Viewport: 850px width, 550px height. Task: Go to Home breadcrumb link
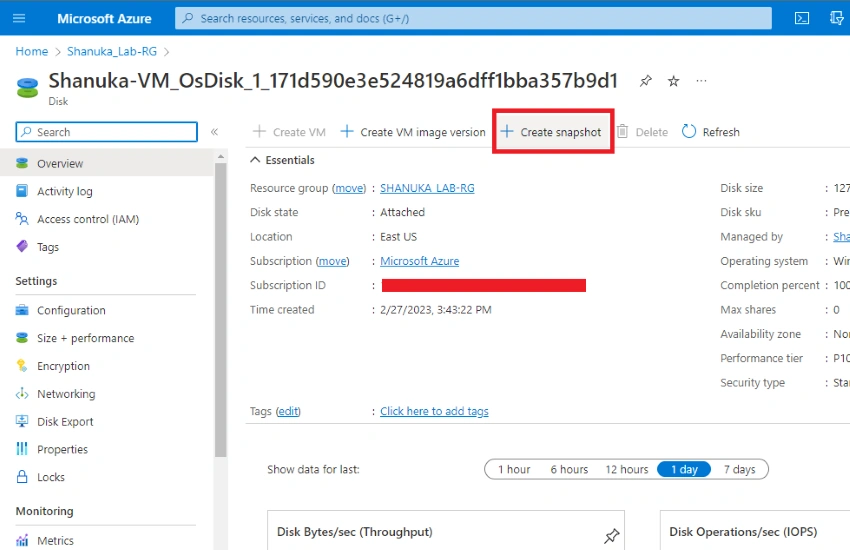click(x=31, y=51)
